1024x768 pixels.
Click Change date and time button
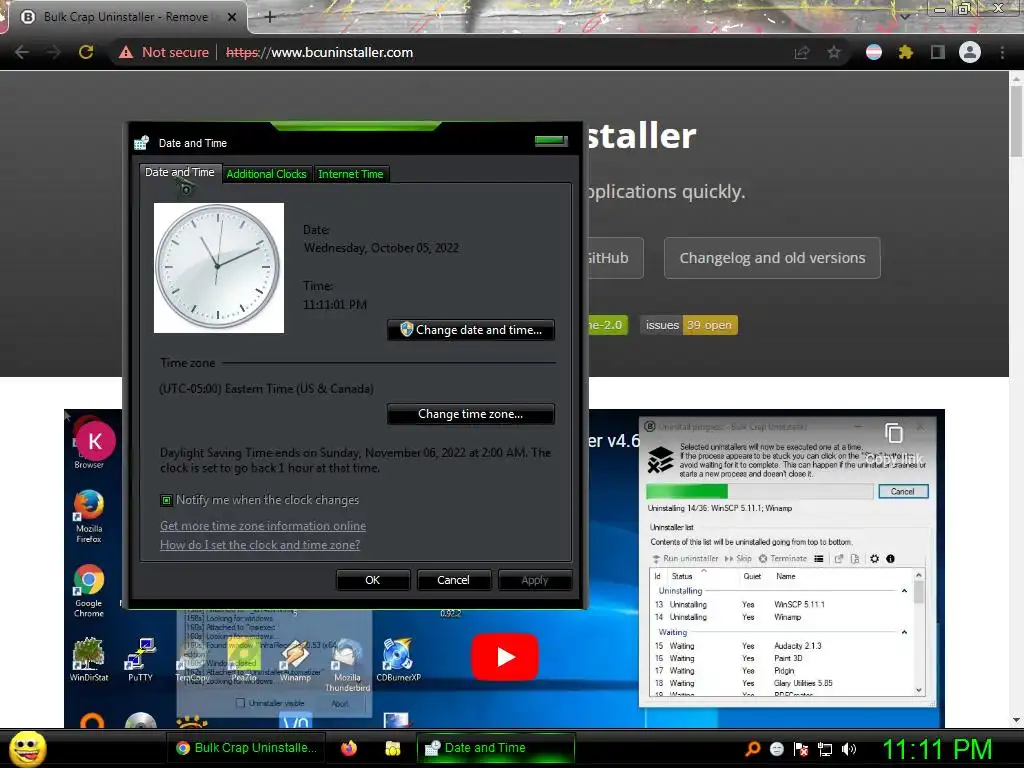tap(471, 330)
